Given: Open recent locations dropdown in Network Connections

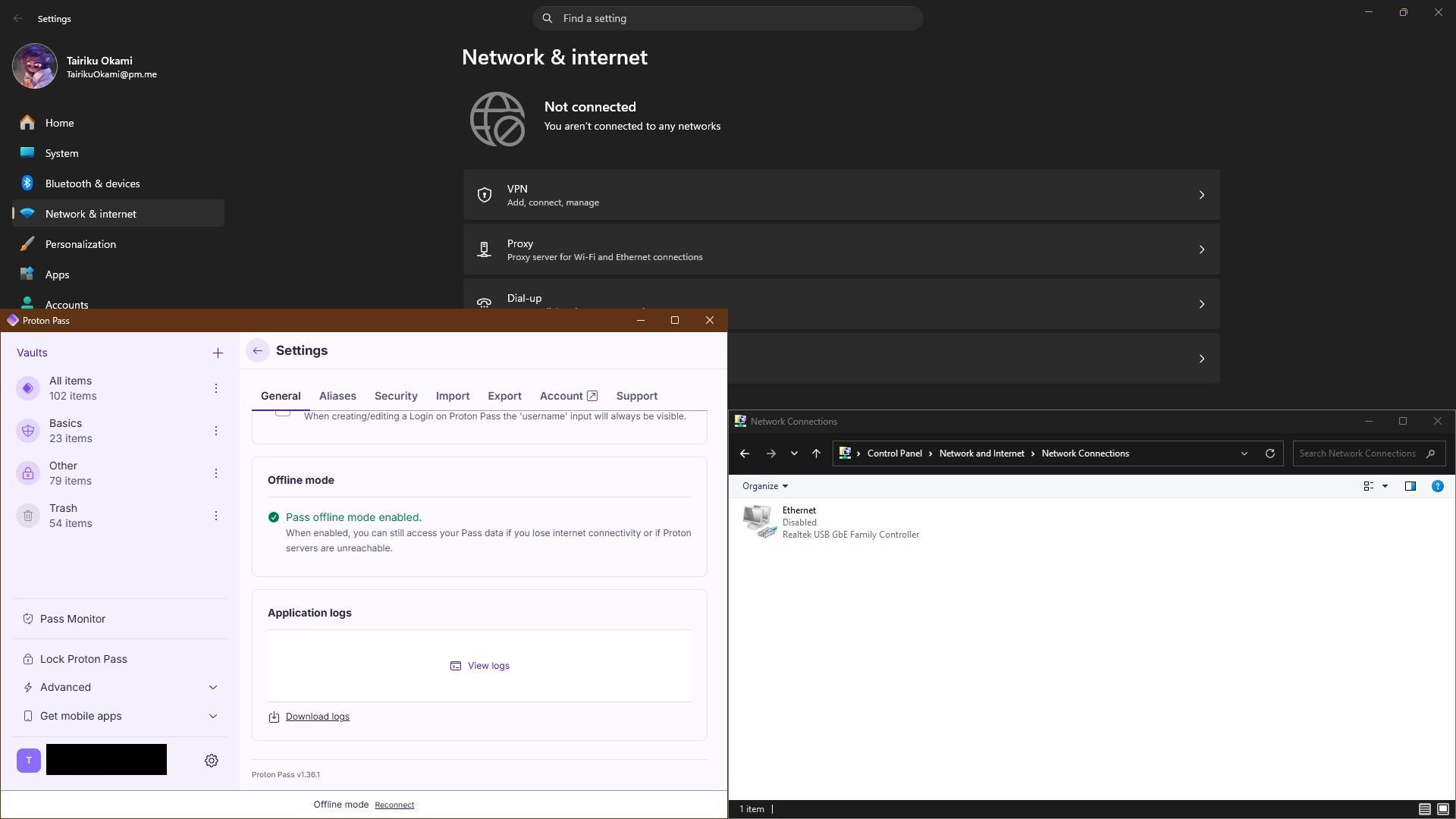Looking at the screenshot, I should (x=794, y=453).
